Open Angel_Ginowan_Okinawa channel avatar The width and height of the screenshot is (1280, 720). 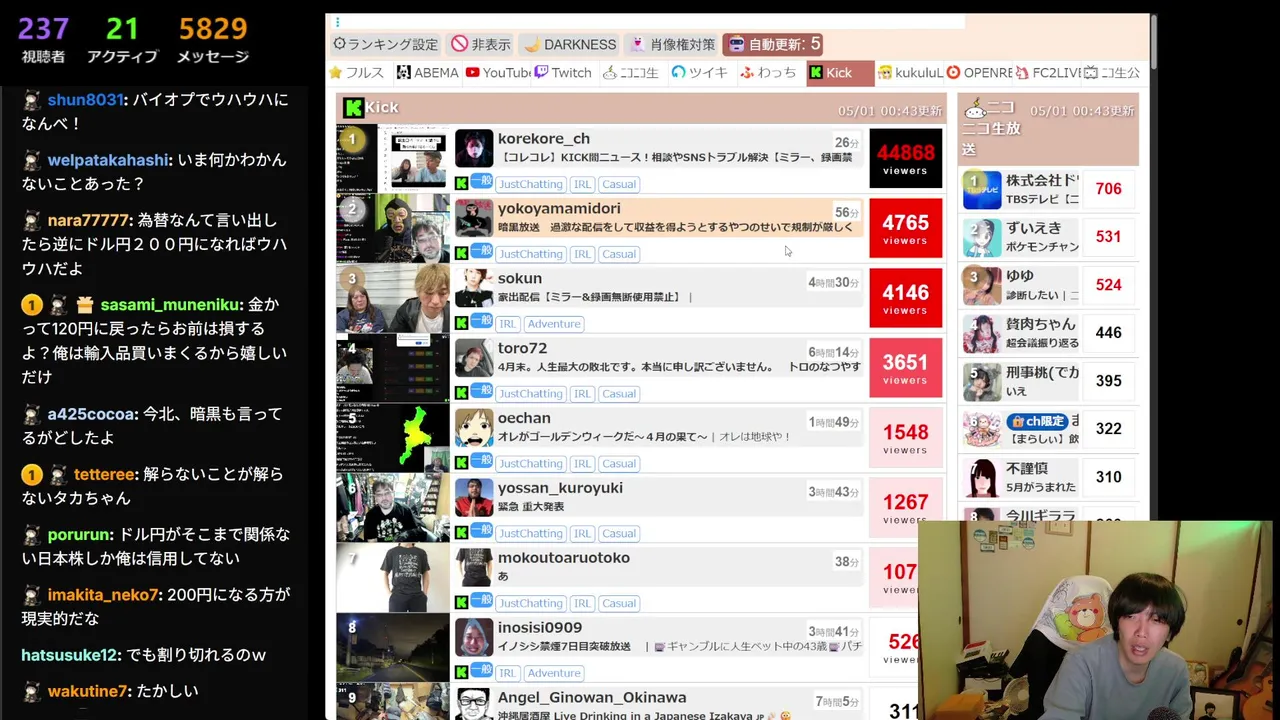pos(474,704)
